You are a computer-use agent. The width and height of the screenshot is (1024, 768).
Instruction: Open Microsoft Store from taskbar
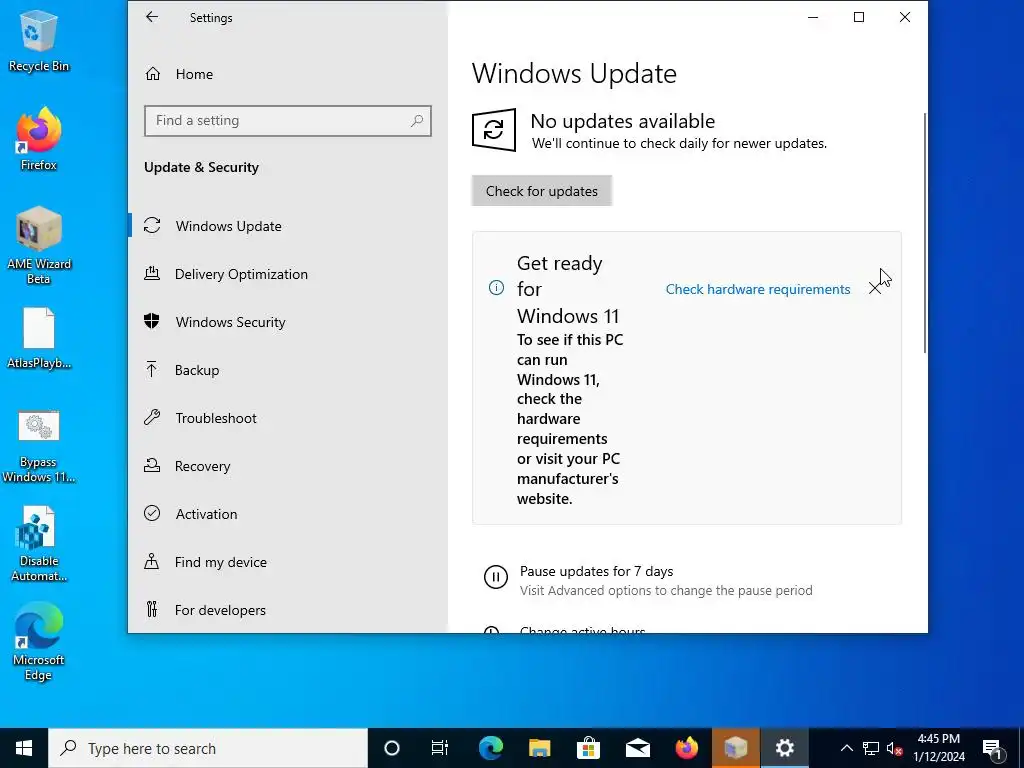[x=588, y=748]
